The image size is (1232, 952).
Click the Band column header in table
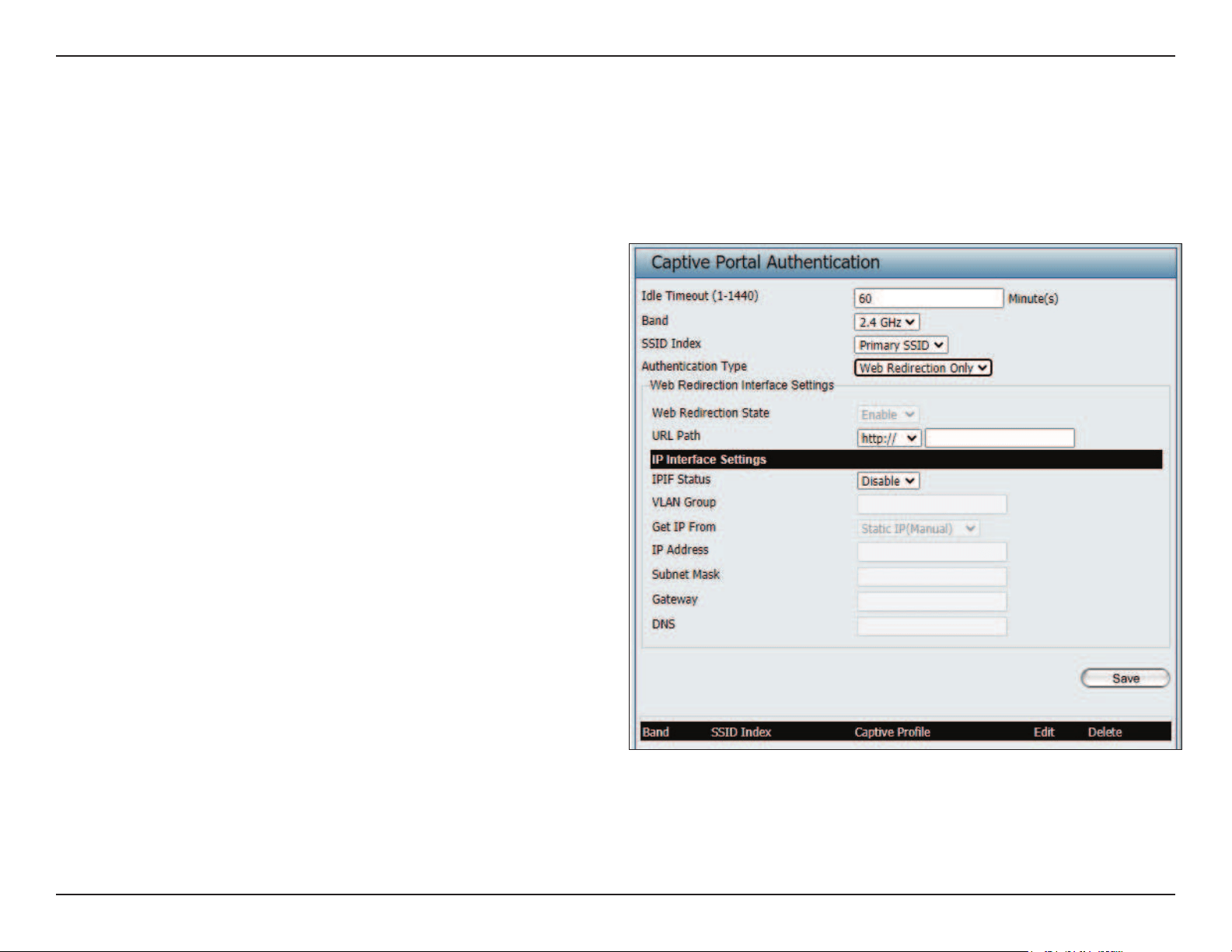click(655, 732)
